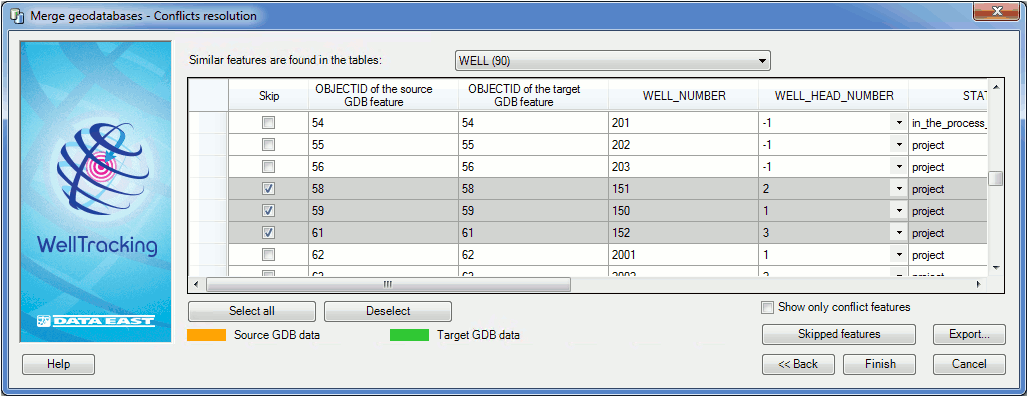Open WELL_HEAD_NUMBER dropdown in row 55

pyautogui.click(x=898, y=145)
